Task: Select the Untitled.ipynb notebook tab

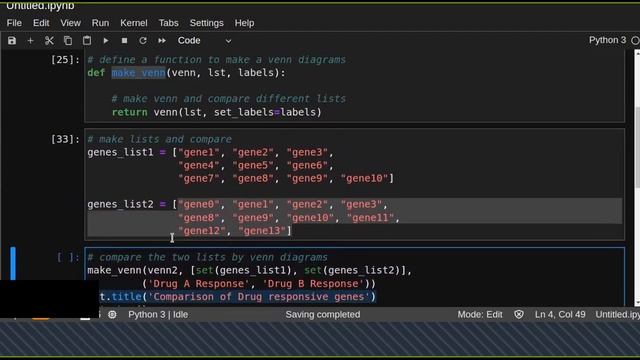Action: [40, 6]
